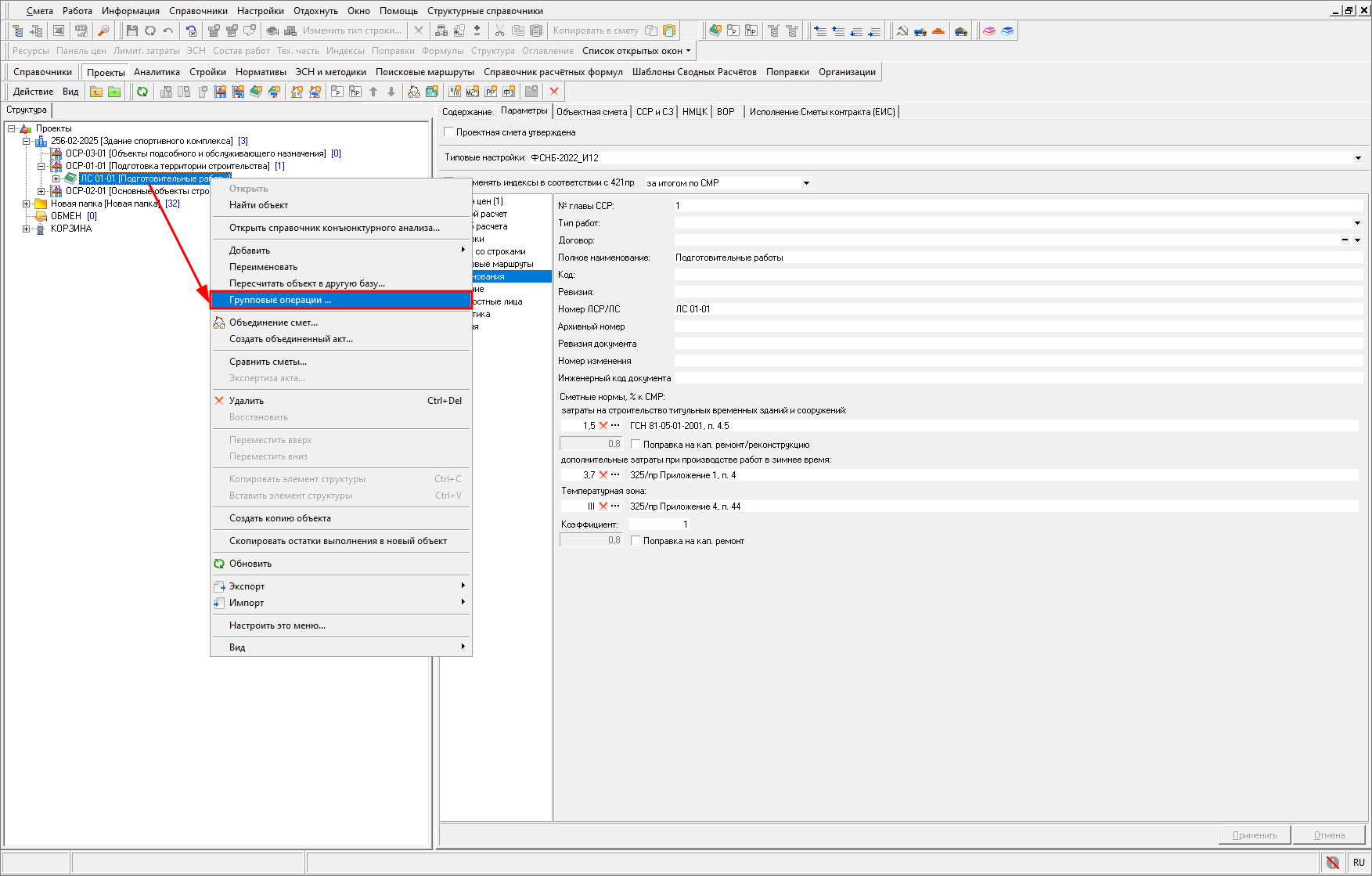Switch to the 'Объектная смета' tab
The width and height of the screenshot is (1372, 876).
[592, 112]
